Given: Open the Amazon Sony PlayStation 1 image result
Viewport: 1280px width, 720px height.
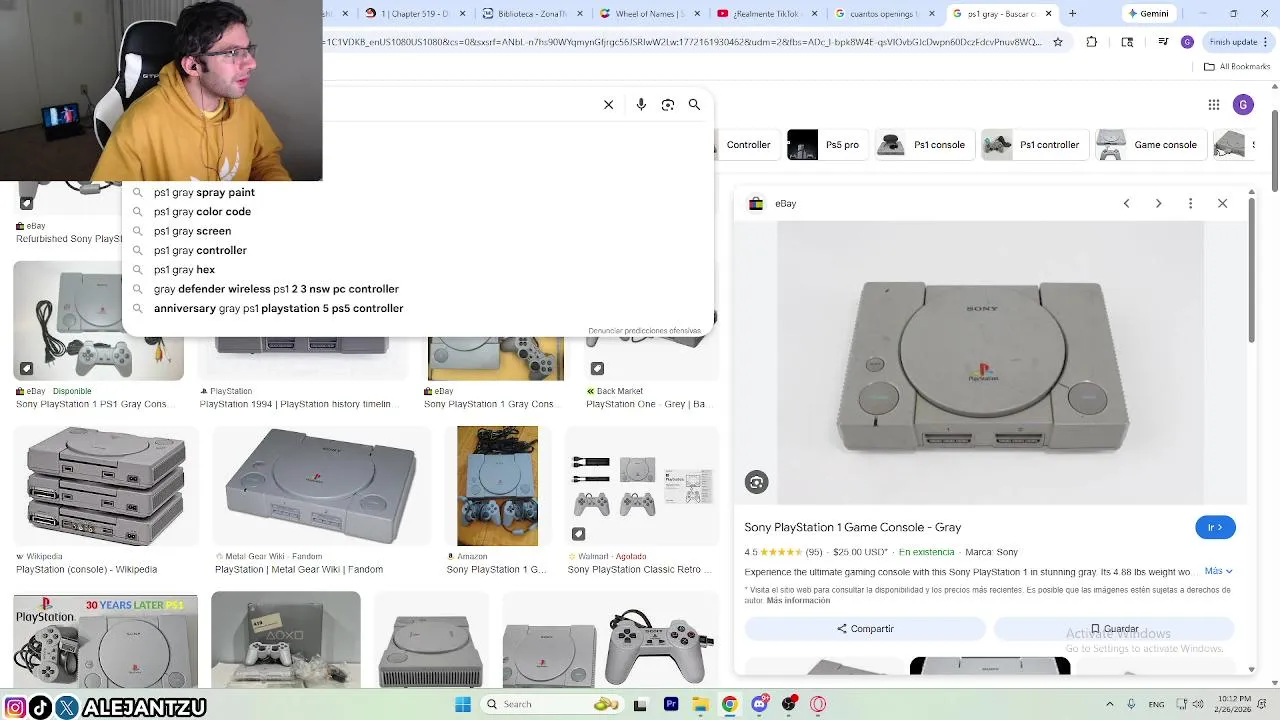Looking at the screenshot, I should (497, 486).
